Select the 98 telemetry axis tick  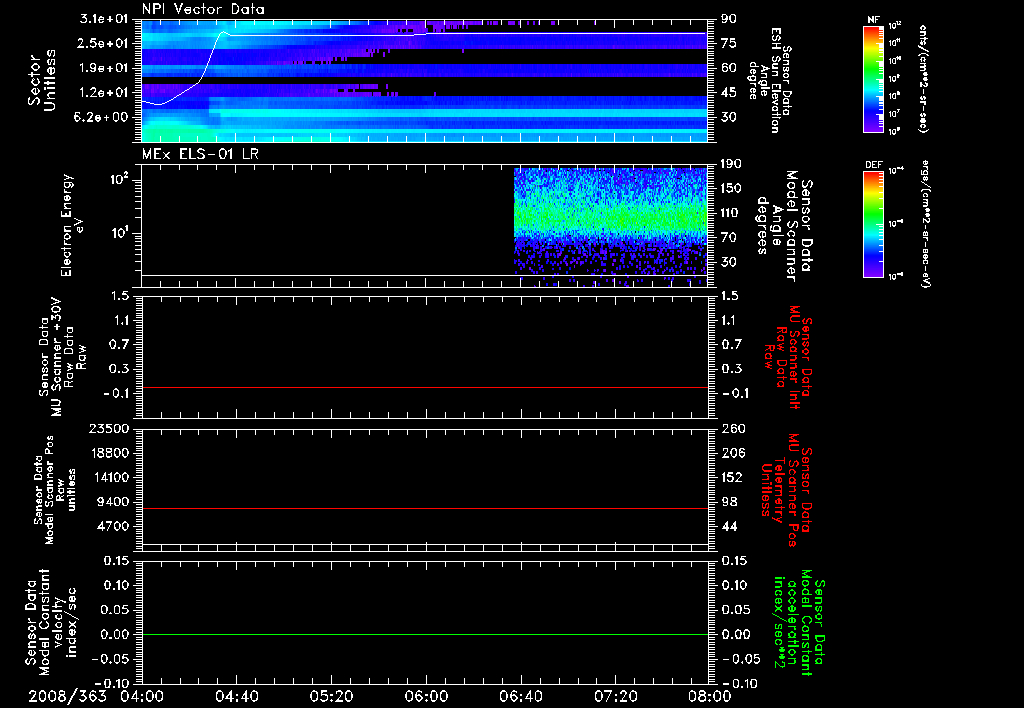coord(729,502)
